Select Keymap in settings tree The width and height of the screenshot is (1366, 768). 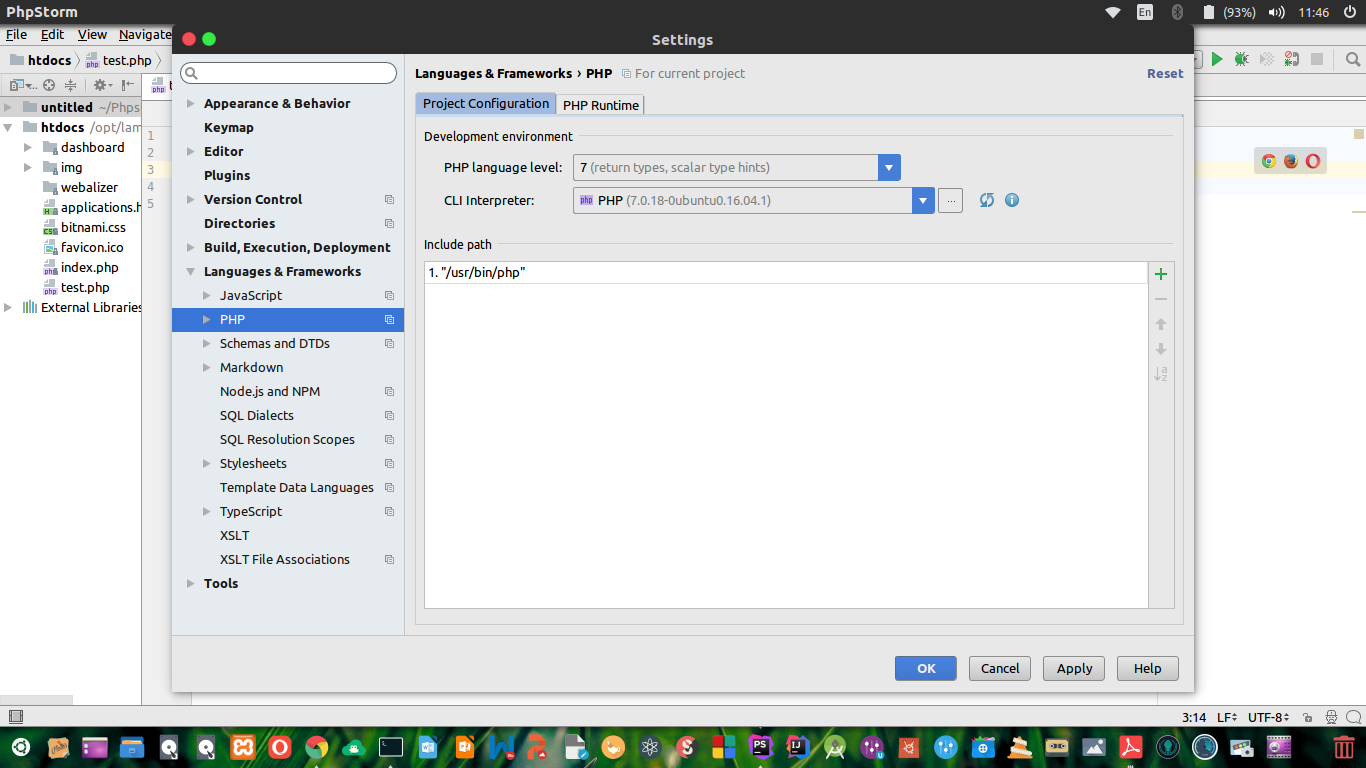click(229, 127)
